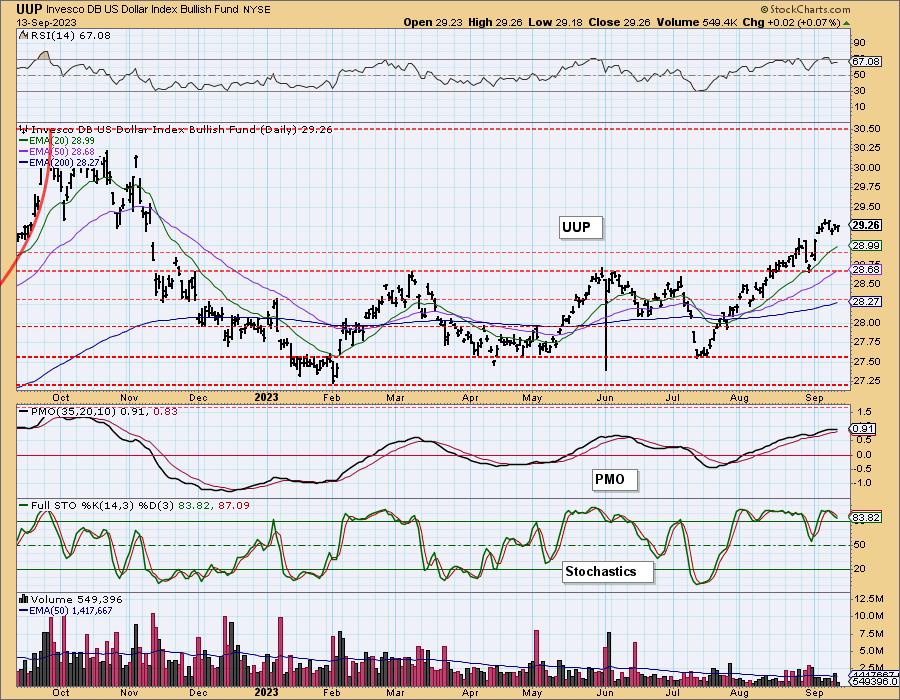This screenshot has height=700, width=900.
Task: Click the date 13-Sep-2023
Action: click(x=45, y=22)
